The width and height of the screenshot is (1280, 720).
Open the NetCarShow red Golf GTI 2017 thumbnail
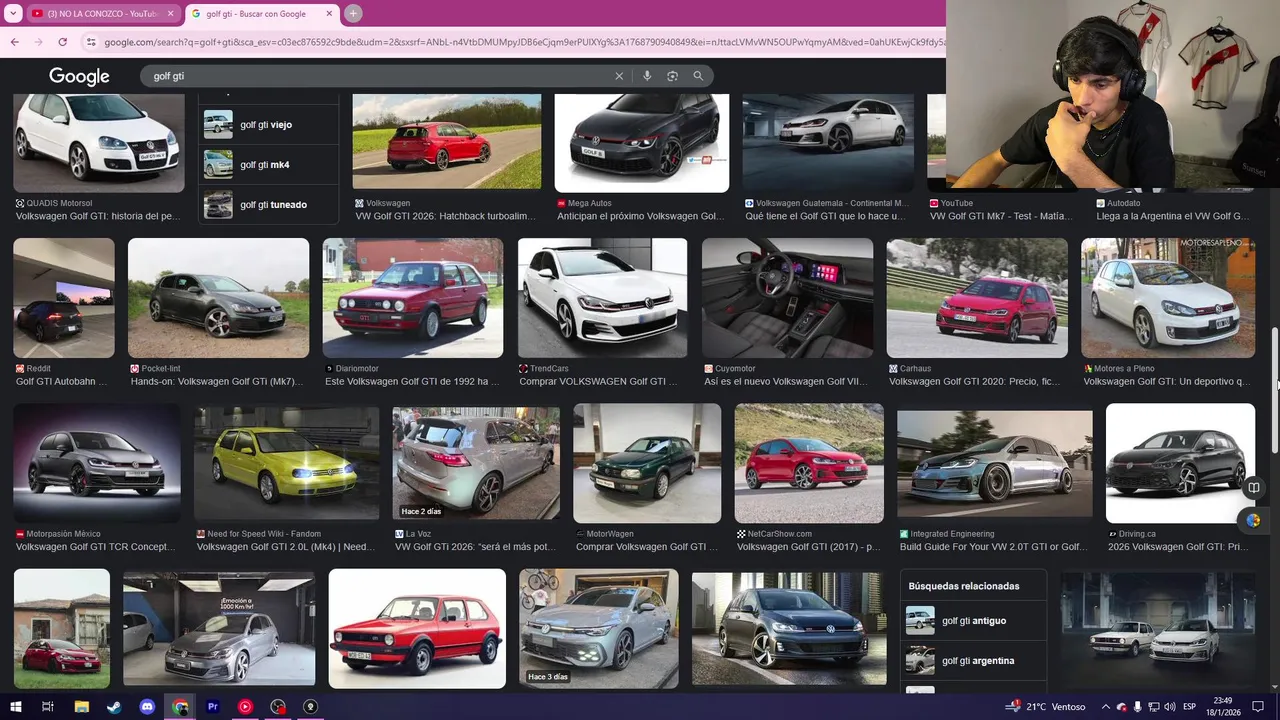click(809, 463)
